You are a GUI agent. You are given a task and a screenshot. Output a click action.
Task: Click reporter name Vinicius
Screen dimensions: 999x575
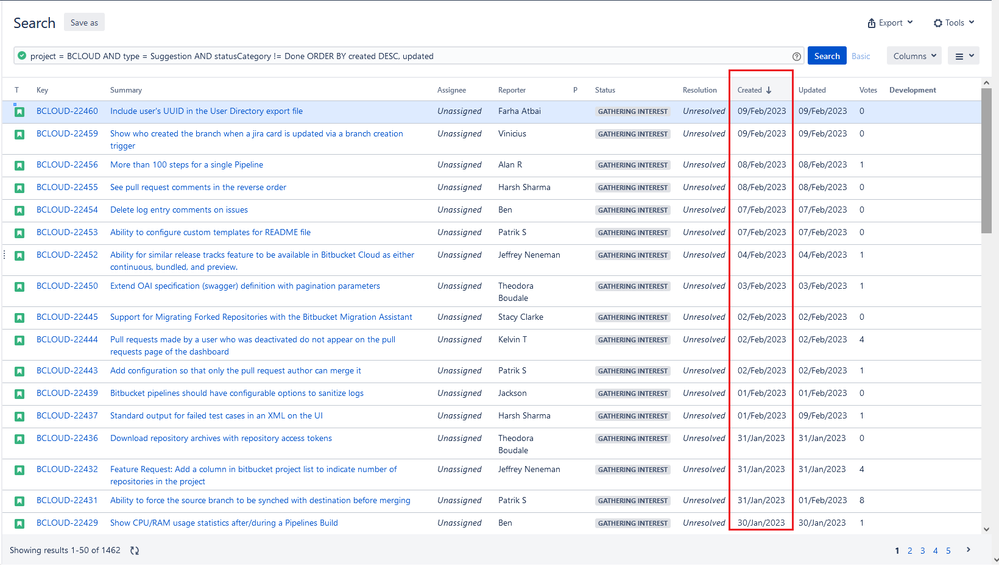pos(512,134)
